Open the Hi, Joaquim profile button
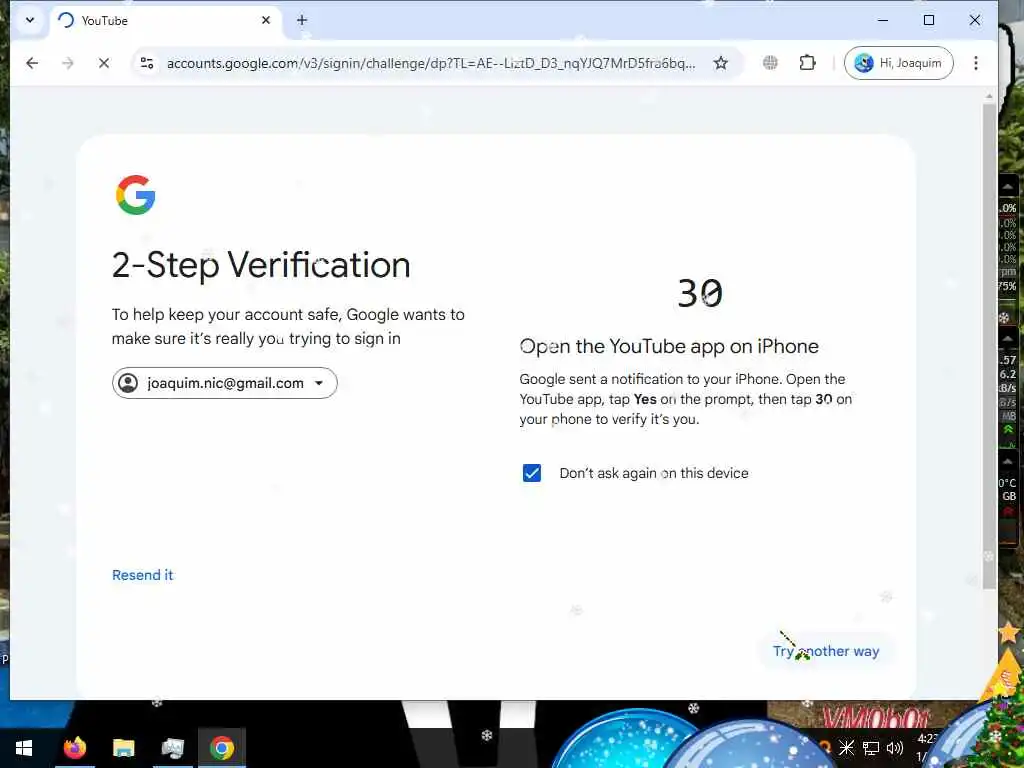Viewport: 1024px width, 768px height. (x=899, y=63)
